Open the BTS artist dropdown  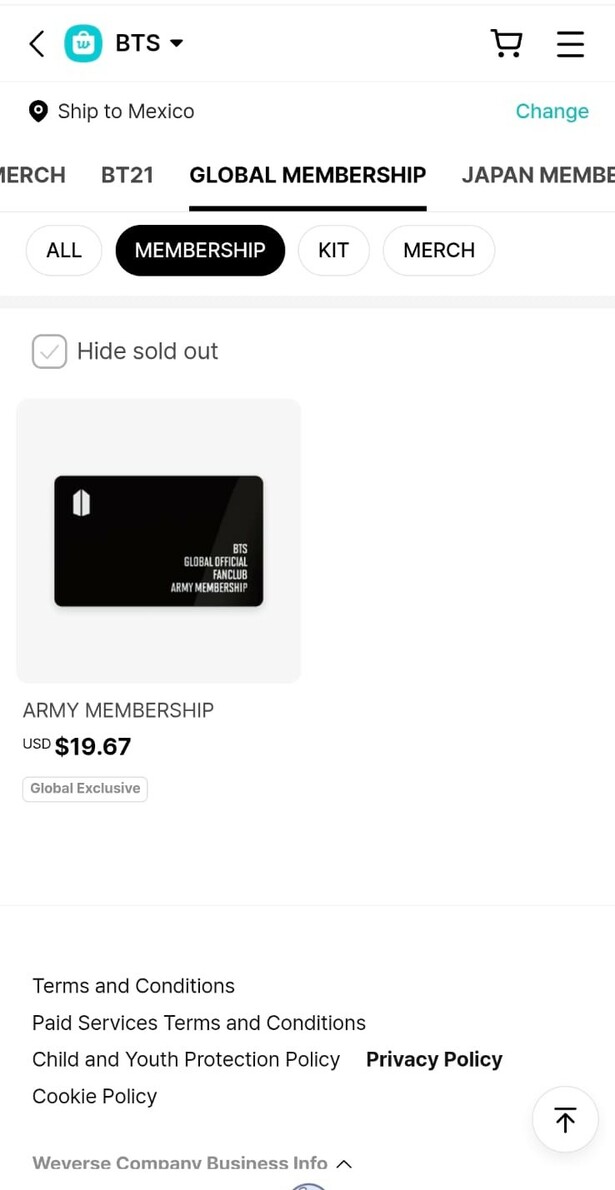[147, 43]
